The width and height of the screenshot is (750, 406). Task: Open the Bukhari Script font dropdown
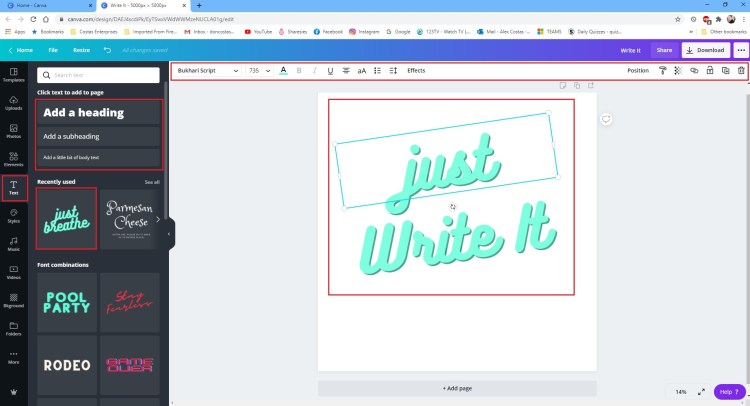pyautogui.click(x=208, y=71)
